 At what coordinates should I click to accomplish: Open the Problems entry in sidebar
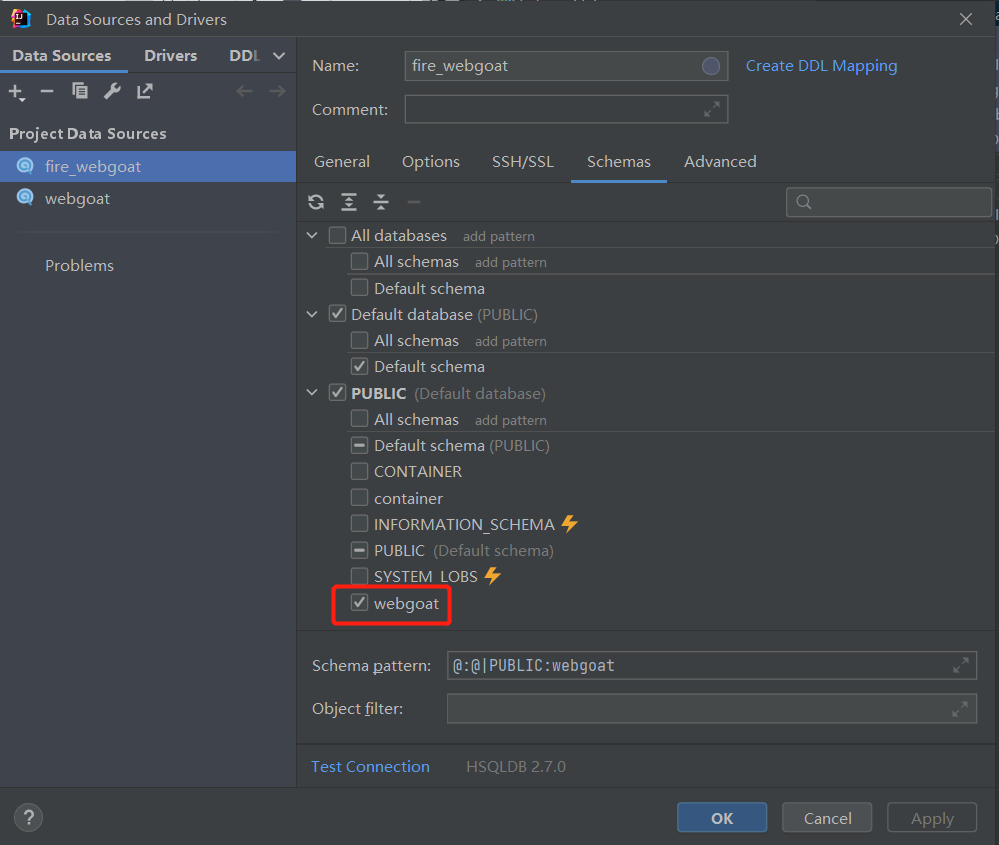(x=80, y=265)
